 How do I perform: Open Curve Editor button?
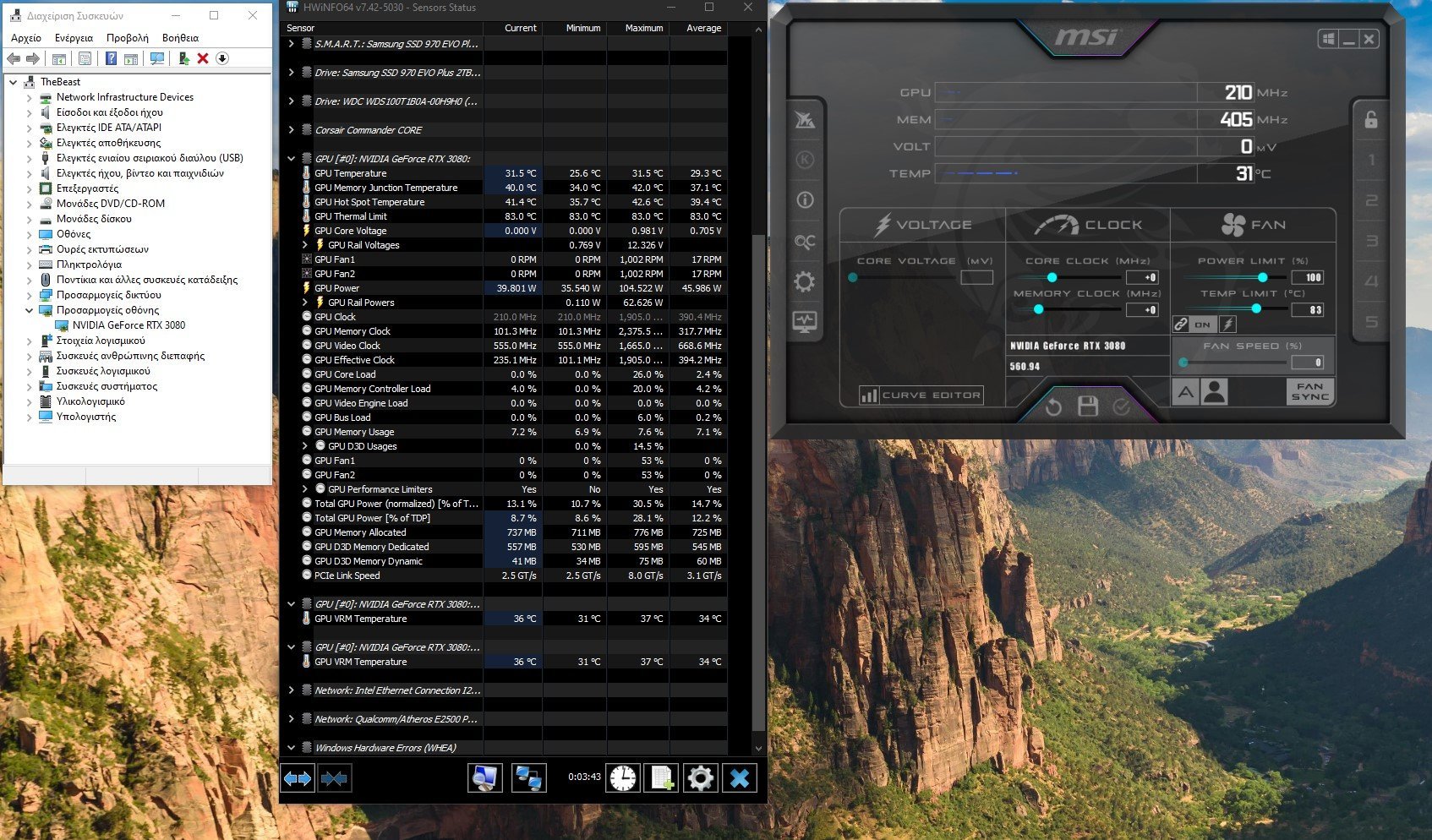coord(921,395)
